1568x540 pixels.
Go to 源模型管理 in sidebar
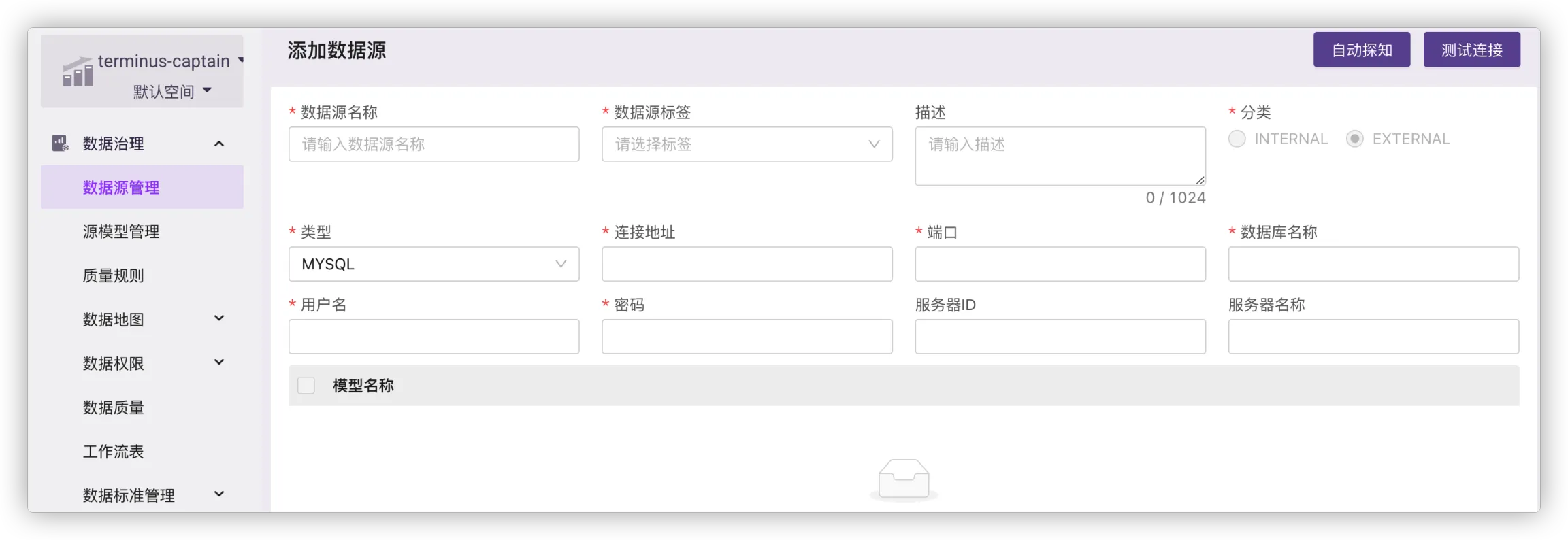(121, 232)
